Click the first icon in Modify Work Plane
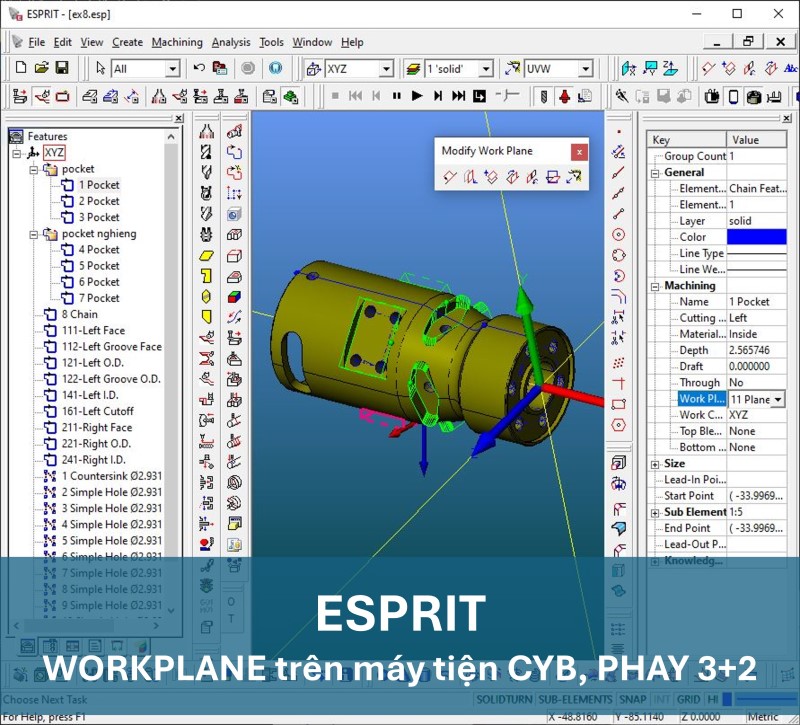Screen dimensions: 800x725 coord(451,178)
